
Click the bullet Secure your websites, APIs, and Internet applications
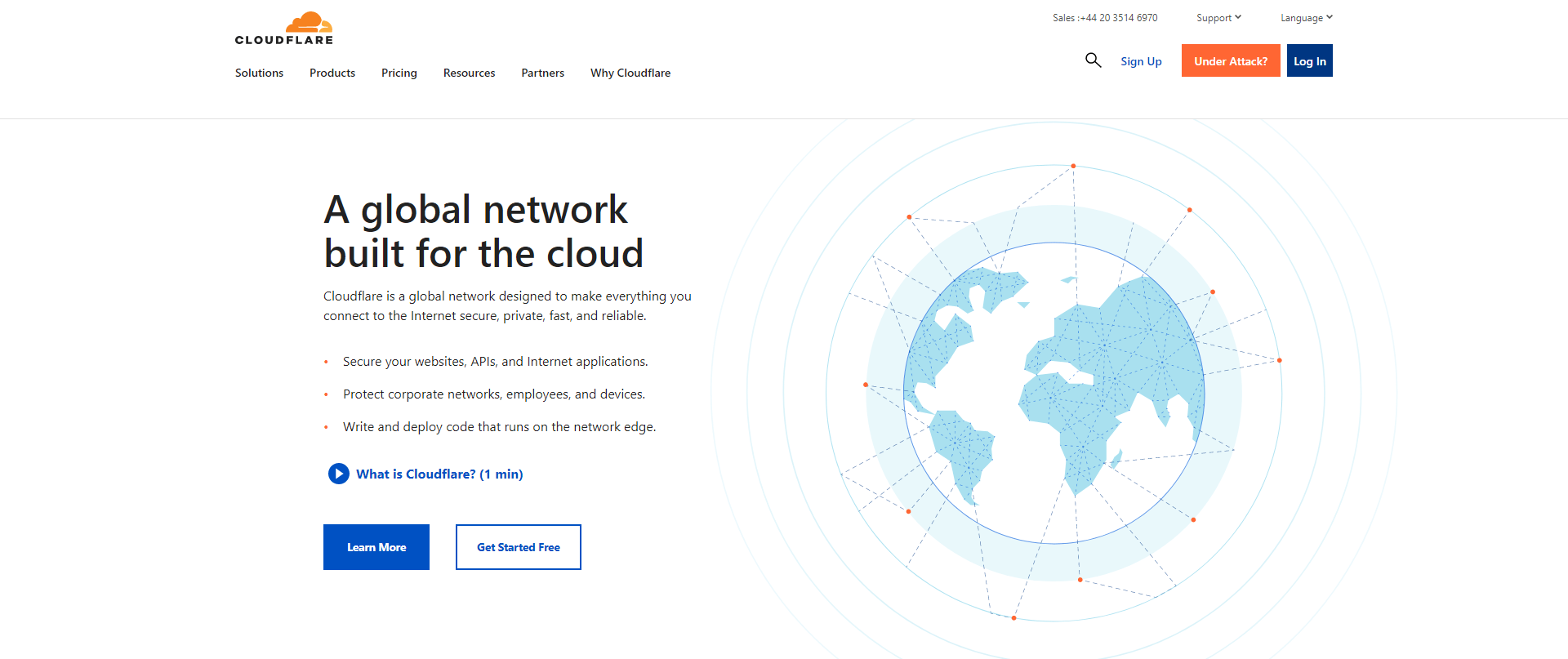coord(496,362)
